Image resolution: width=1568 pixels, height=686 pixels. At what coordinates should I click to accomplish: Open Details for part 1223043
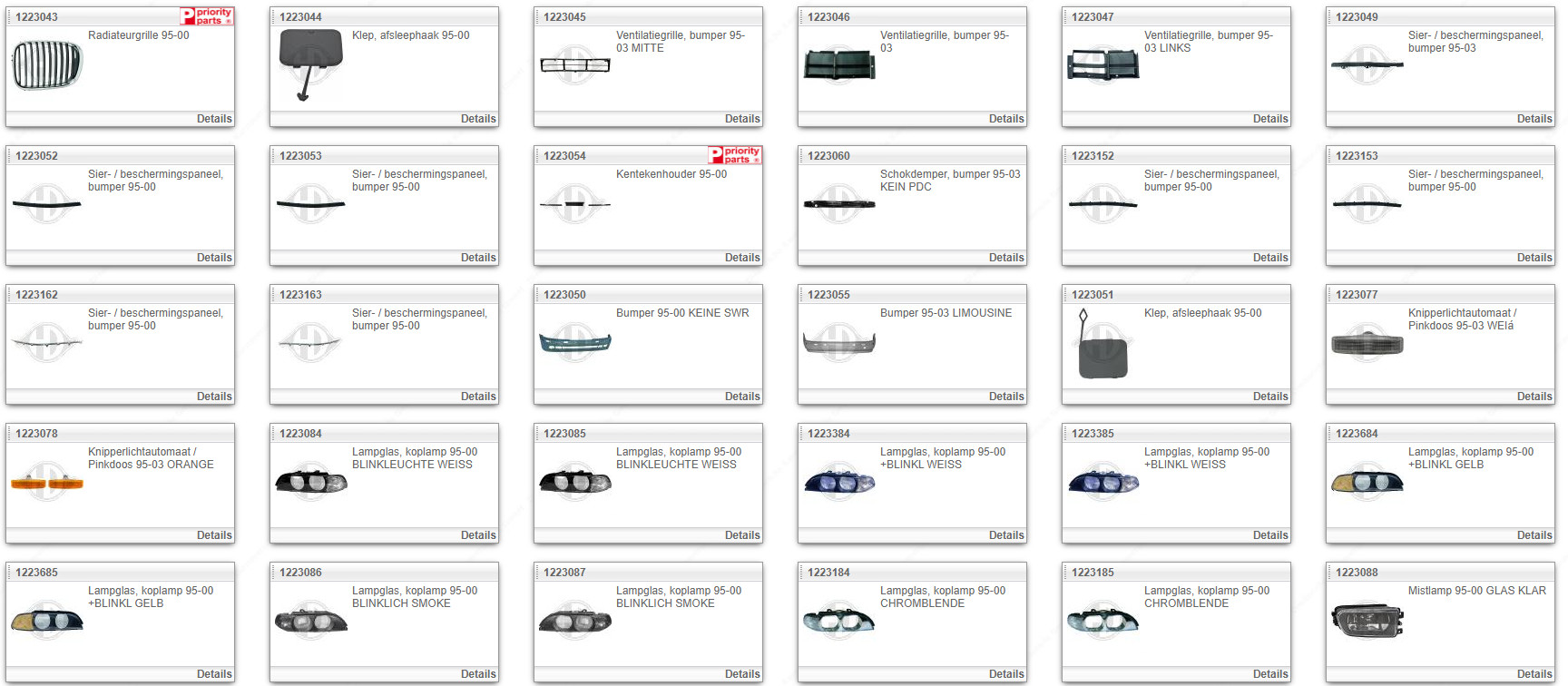(214, 119)
